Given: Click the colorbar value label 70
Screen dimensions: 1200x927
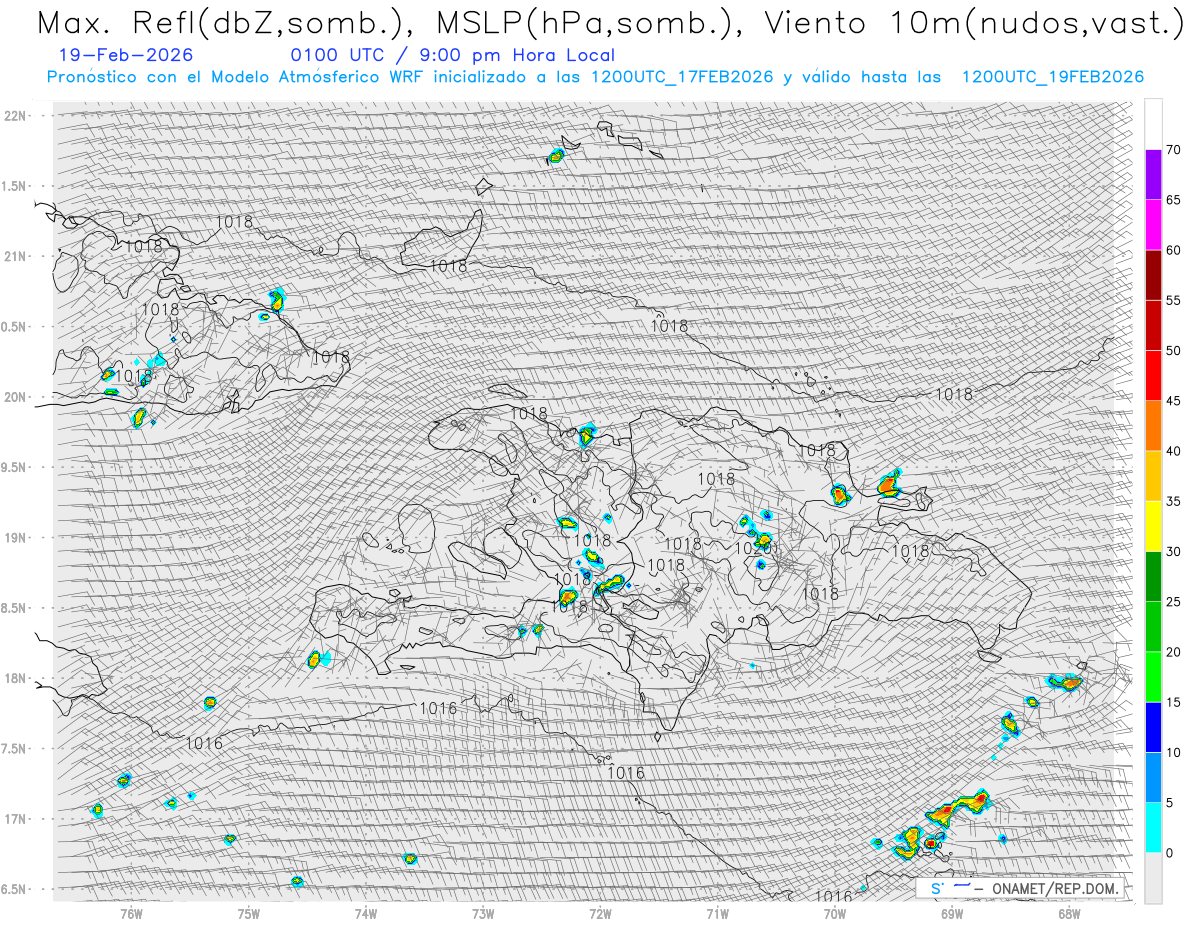Looking at the screenshot, I should [1174, 150].
